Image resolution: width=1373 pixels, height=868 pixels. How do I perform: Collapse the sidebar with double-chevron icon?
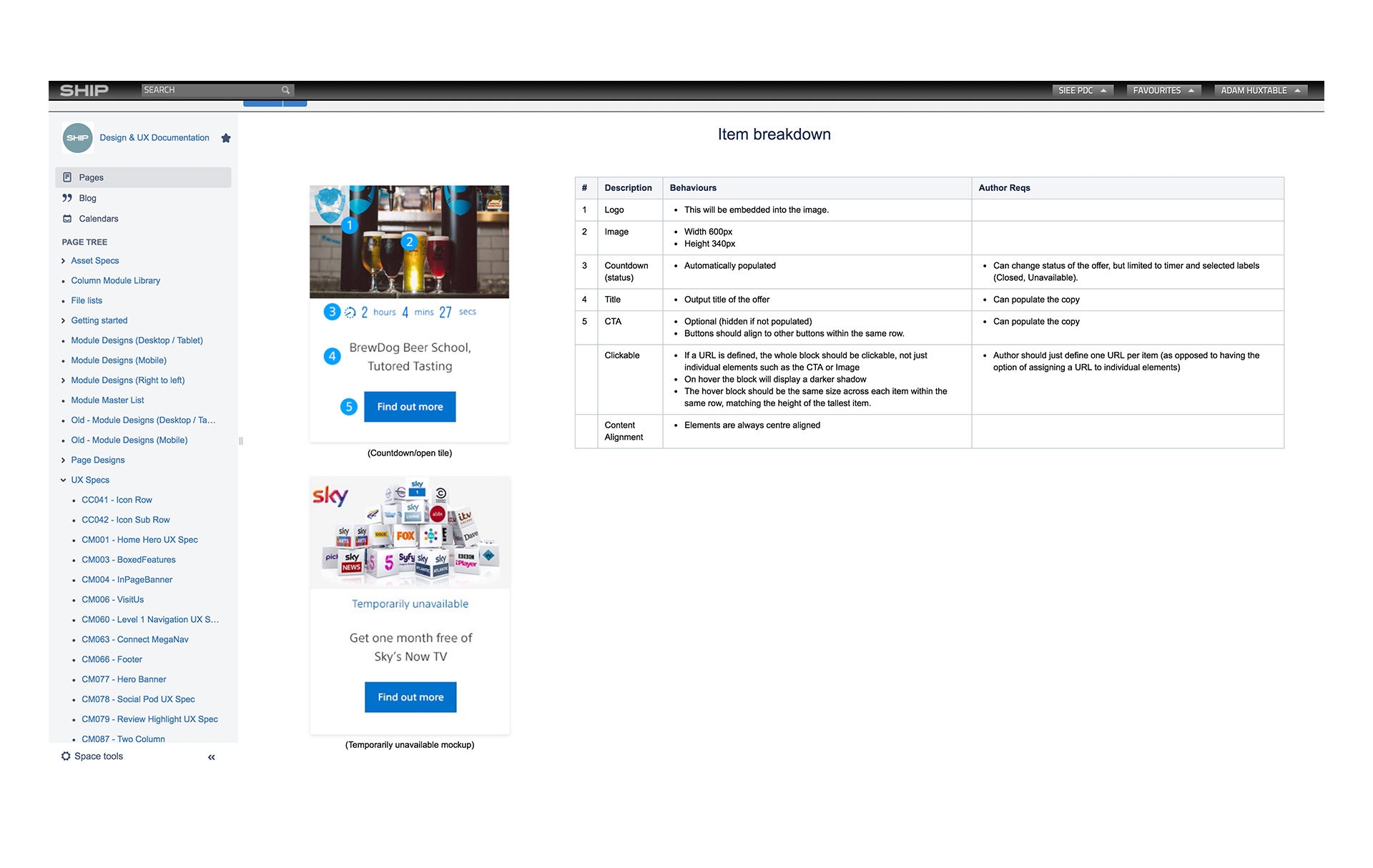pos(212,758)
